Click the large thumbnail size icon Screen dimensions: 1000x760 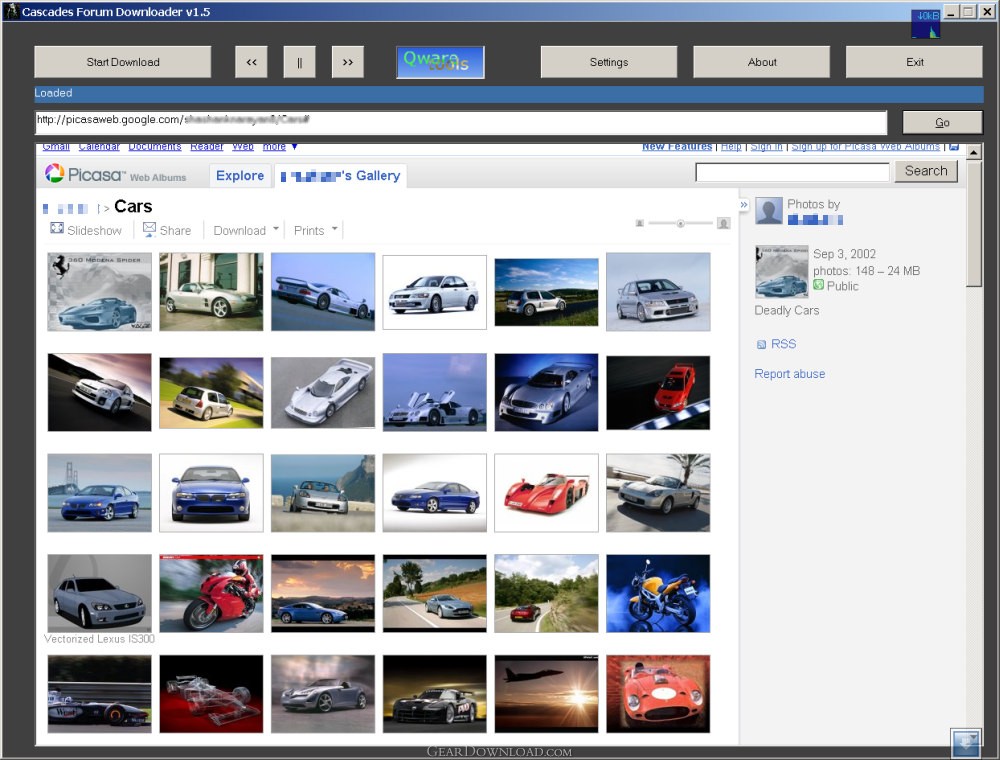[723, 223]
